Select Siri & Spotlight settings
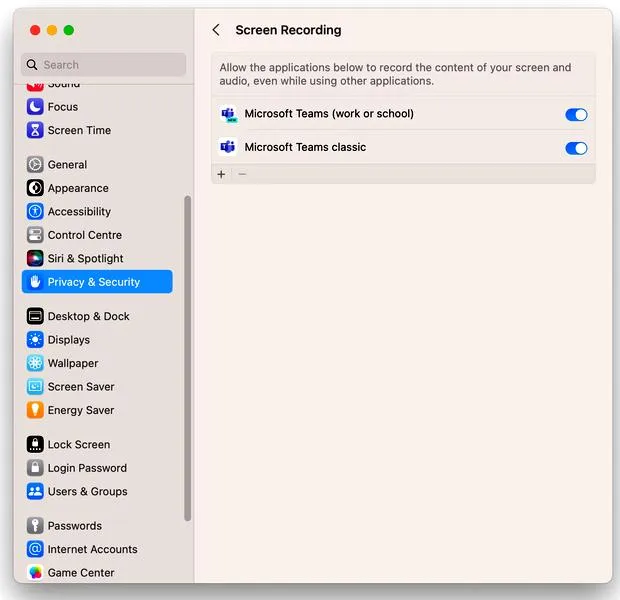Viewport: 620px width, 600px height. [99, 258]
